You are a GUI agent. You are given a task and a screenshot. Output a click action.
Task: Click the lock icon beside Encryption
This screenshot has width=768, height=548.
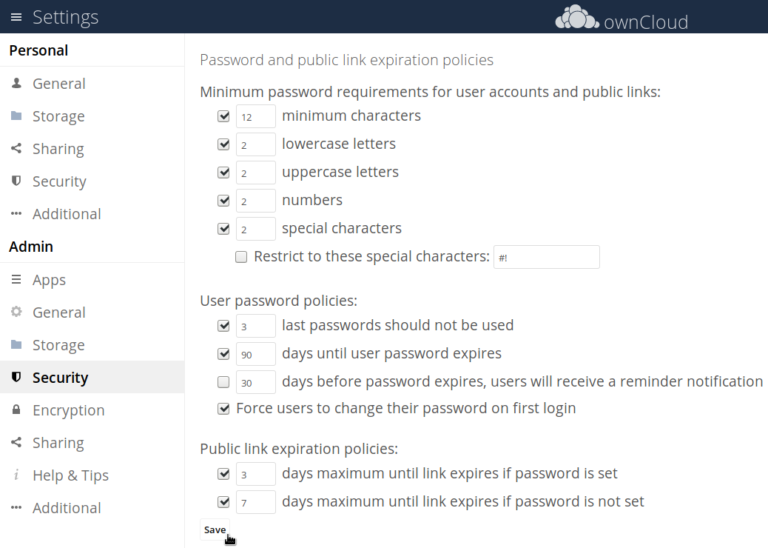tap(16, 409)
